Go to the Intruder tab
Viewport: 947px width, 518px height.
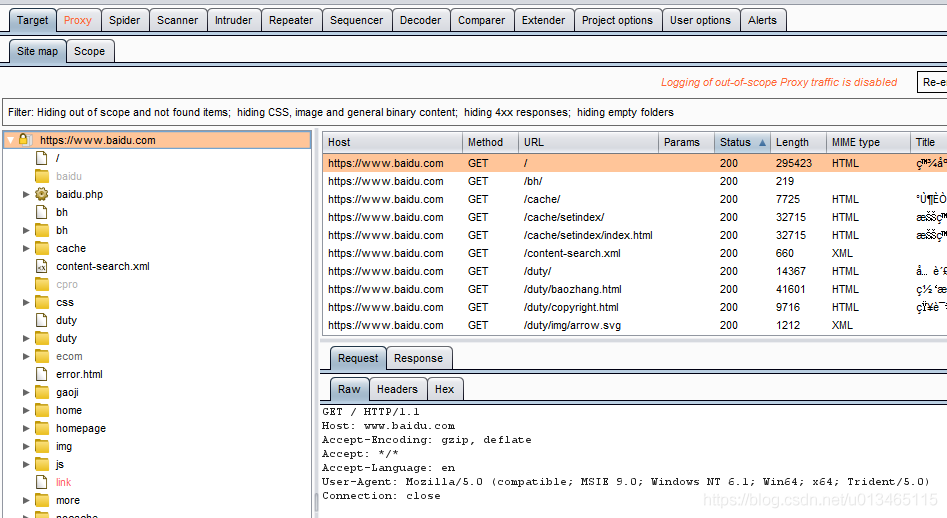pyautogui.click(x=233, y=20)
